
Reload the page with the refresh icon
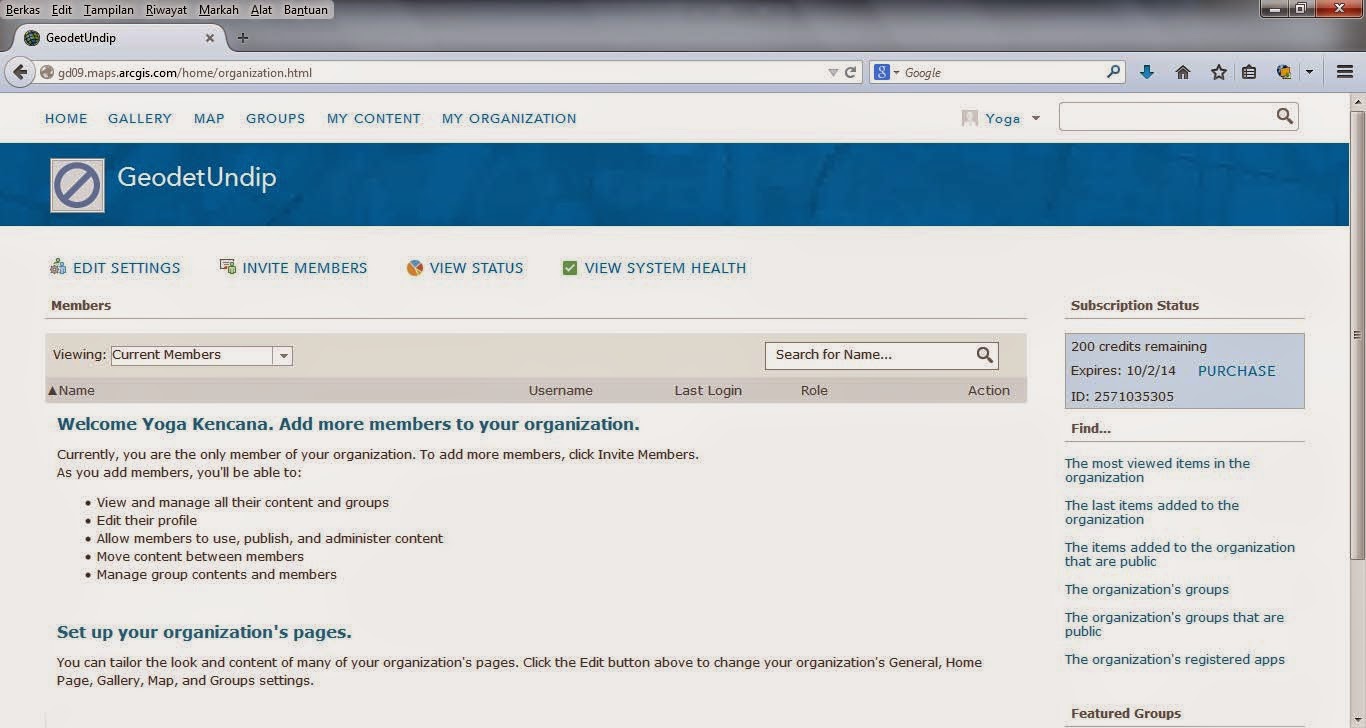tap(850, 72)
